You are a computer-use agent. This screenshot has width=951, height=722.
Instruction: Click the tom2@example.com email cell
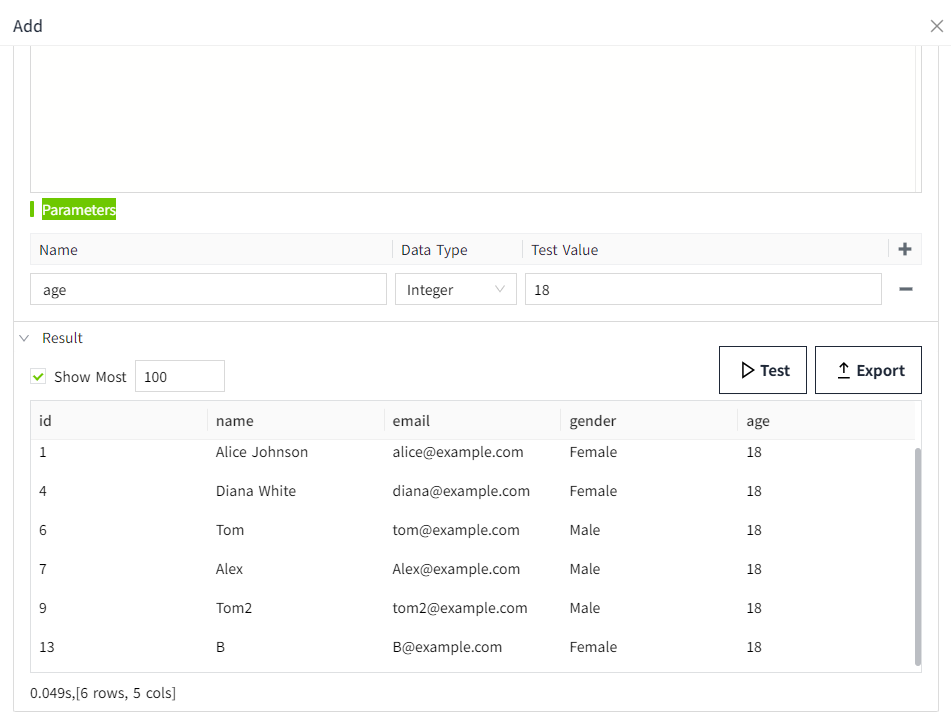[459, 608]
